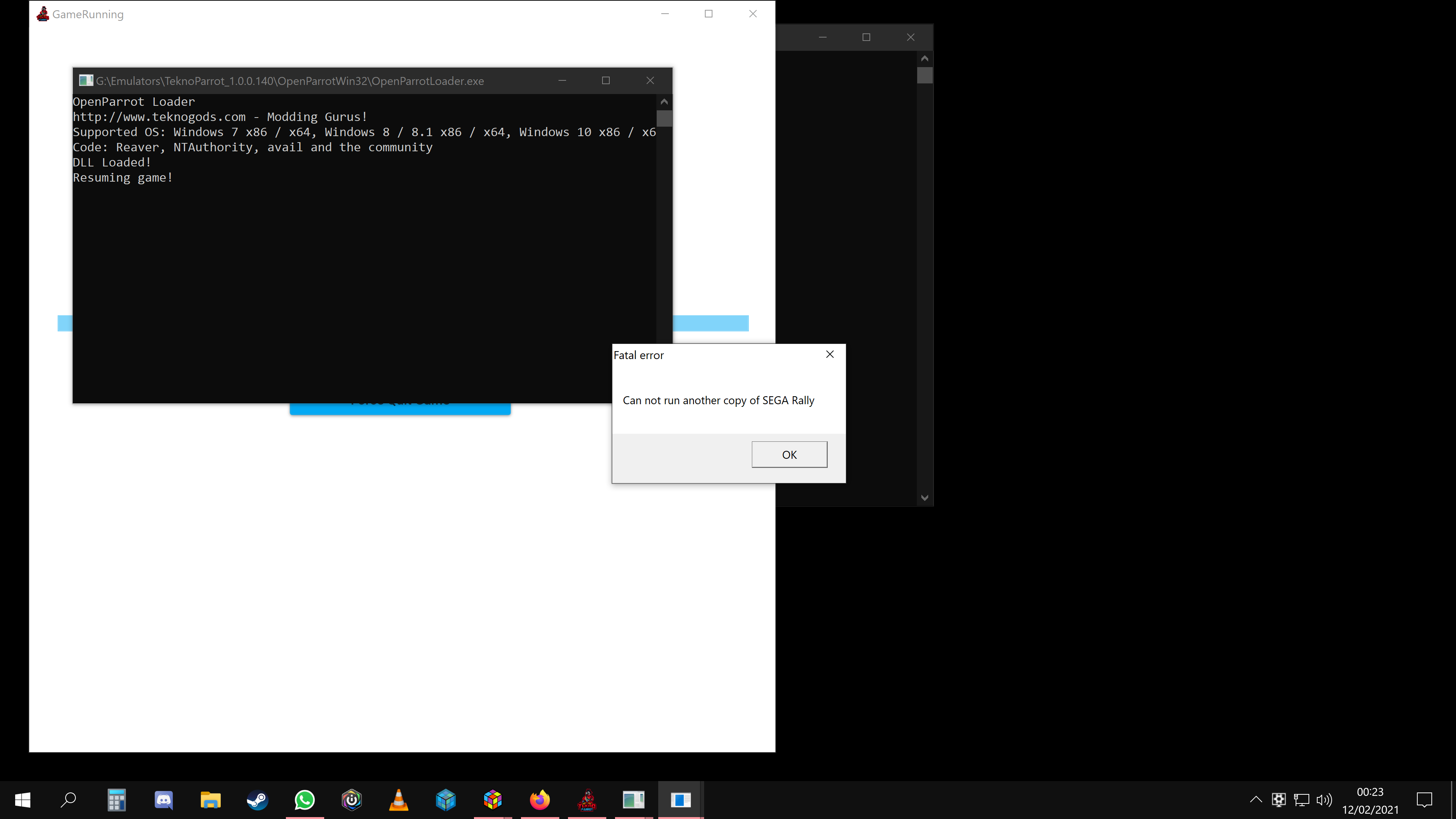Click the partially hidden blue Force Quit button
1456x819 pixels.
point(400,409)
